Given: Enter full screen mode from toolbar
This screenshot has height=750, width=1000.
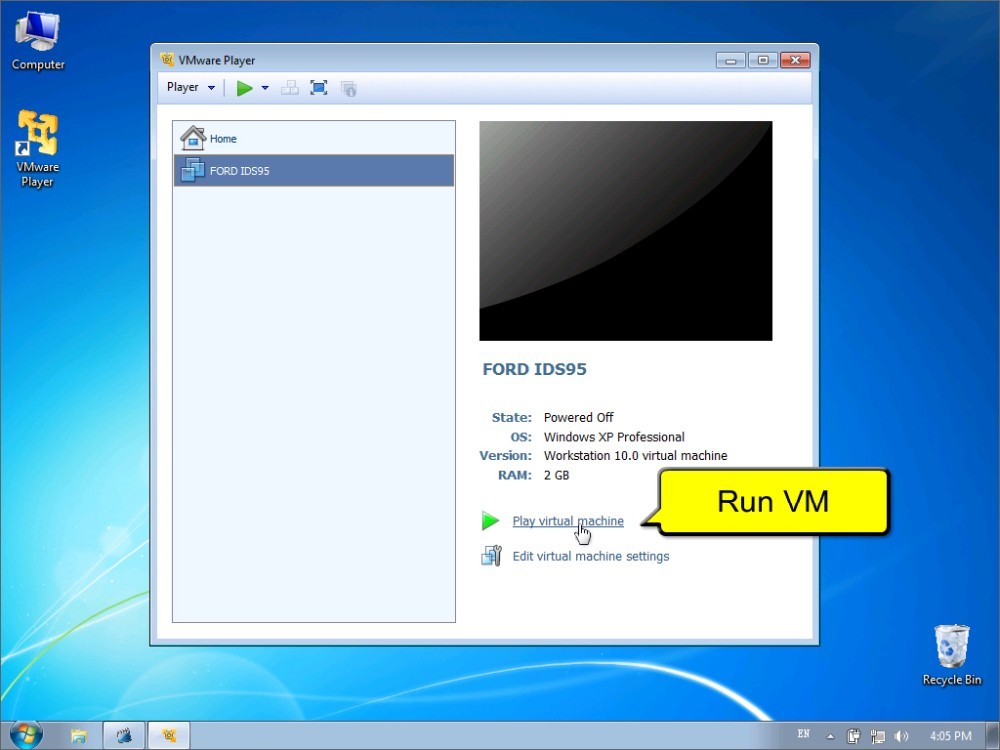Looking at the screenshot, I should click(319, 88).
